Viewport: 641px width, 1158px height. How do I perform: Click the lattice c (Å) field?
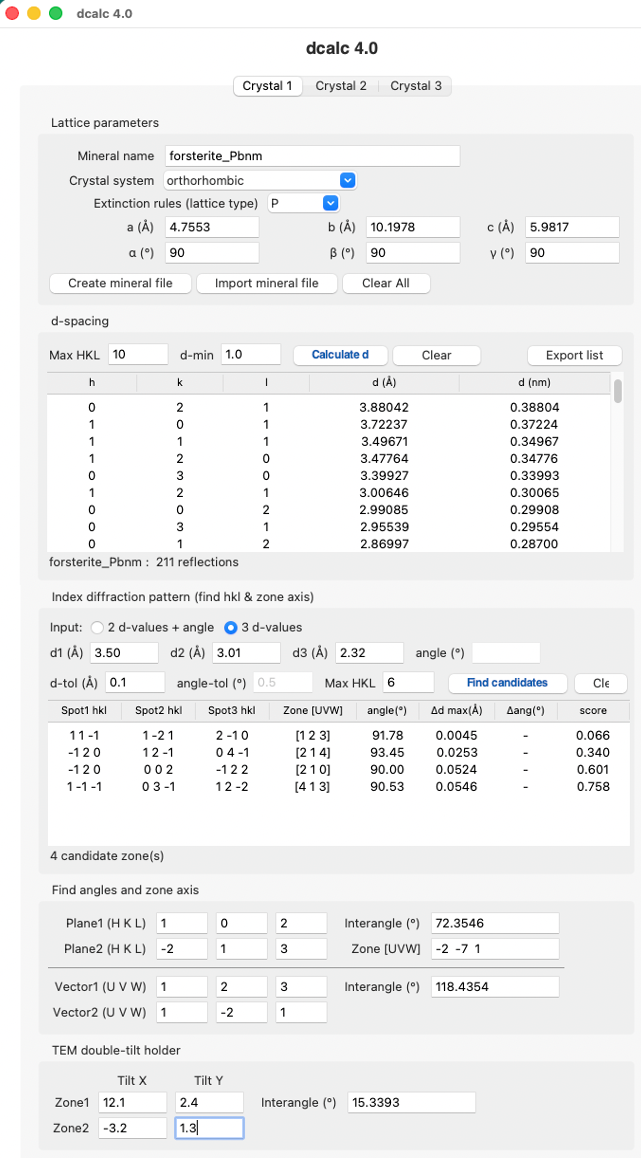(x=572, y=227)
